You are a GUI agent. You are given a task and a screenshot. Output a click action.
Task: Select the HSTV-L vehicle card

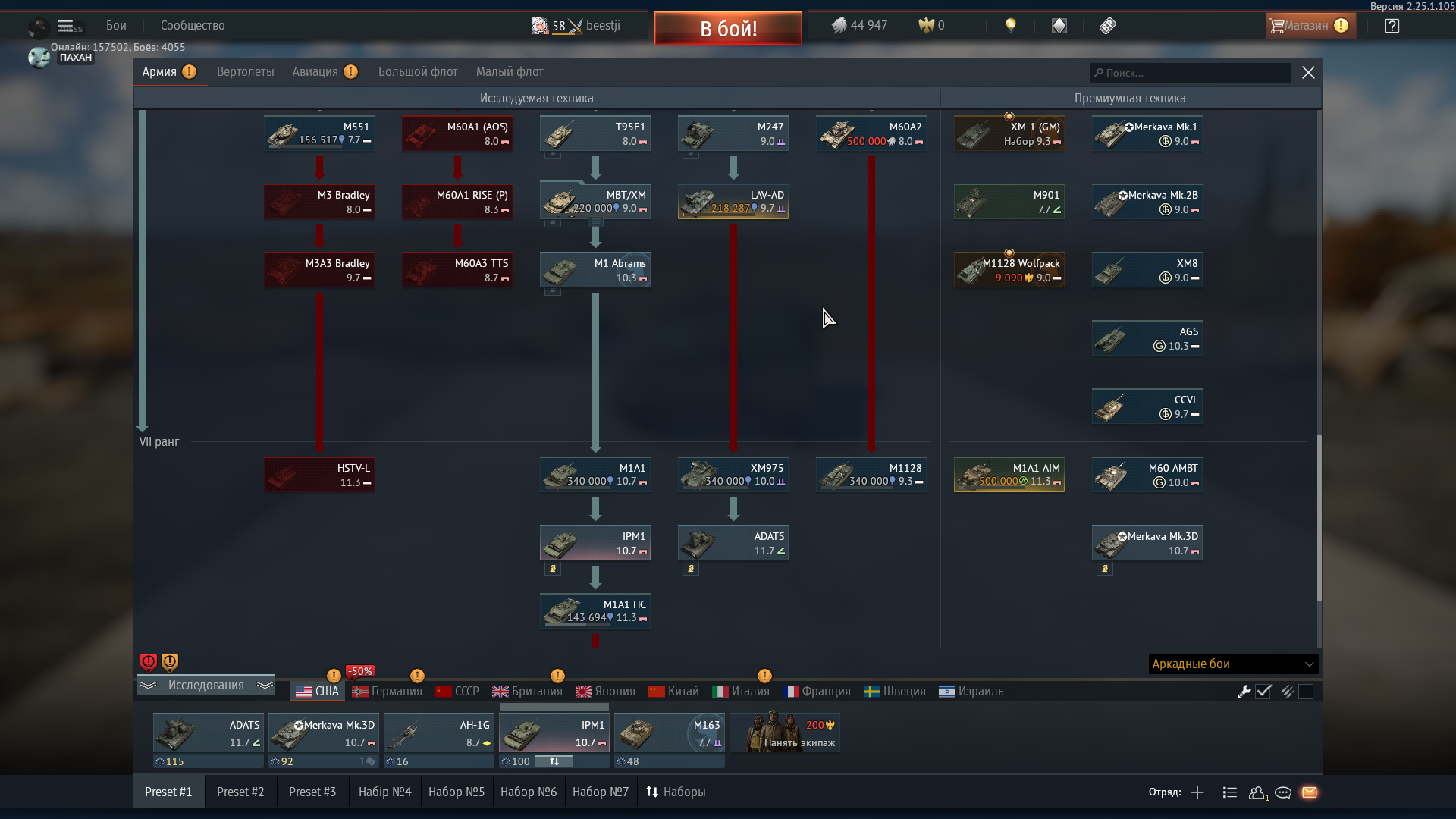319,475
